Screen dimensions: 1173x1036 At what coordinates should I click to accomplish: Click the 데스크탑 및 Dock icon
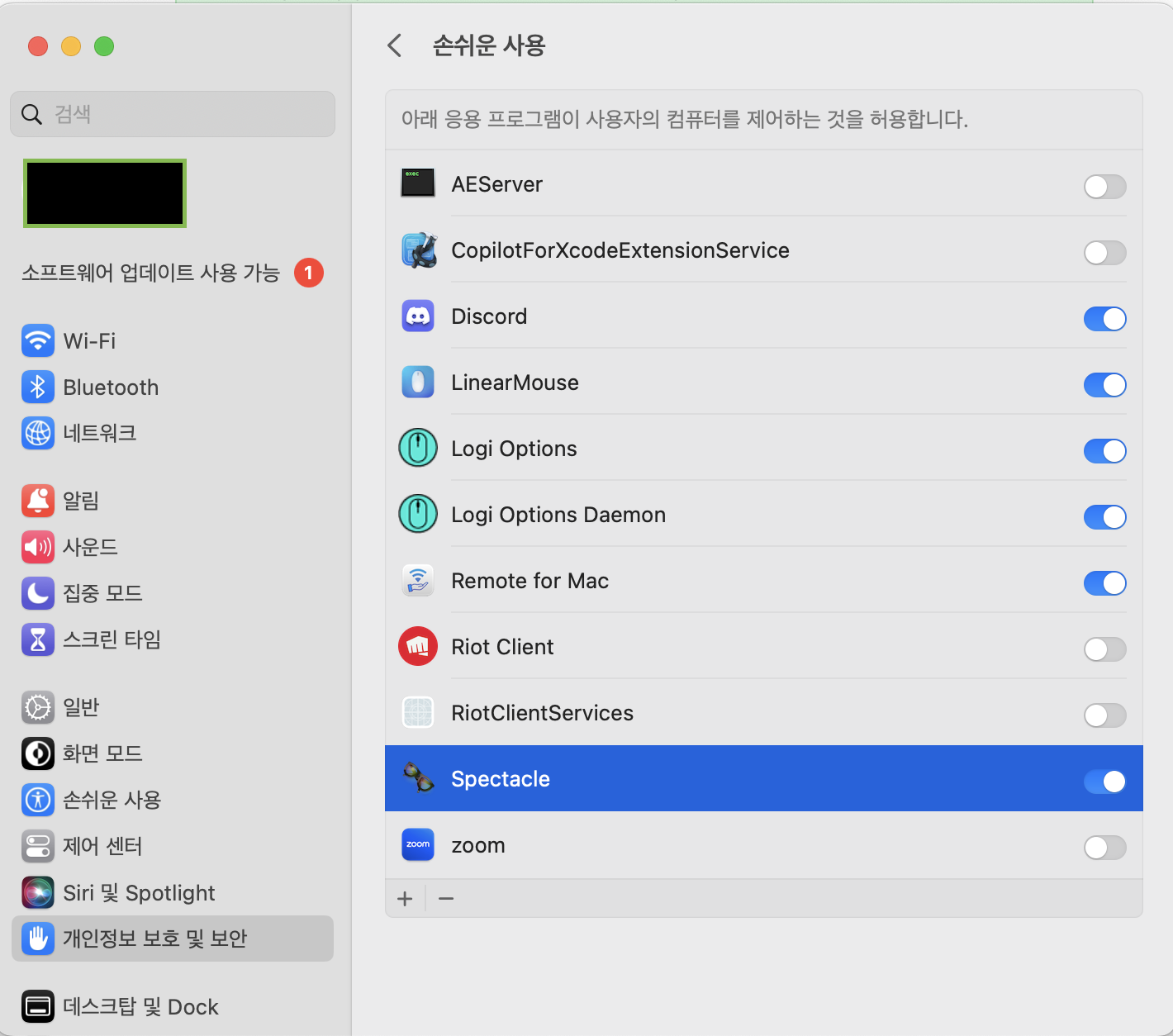tap(38, 1006)
